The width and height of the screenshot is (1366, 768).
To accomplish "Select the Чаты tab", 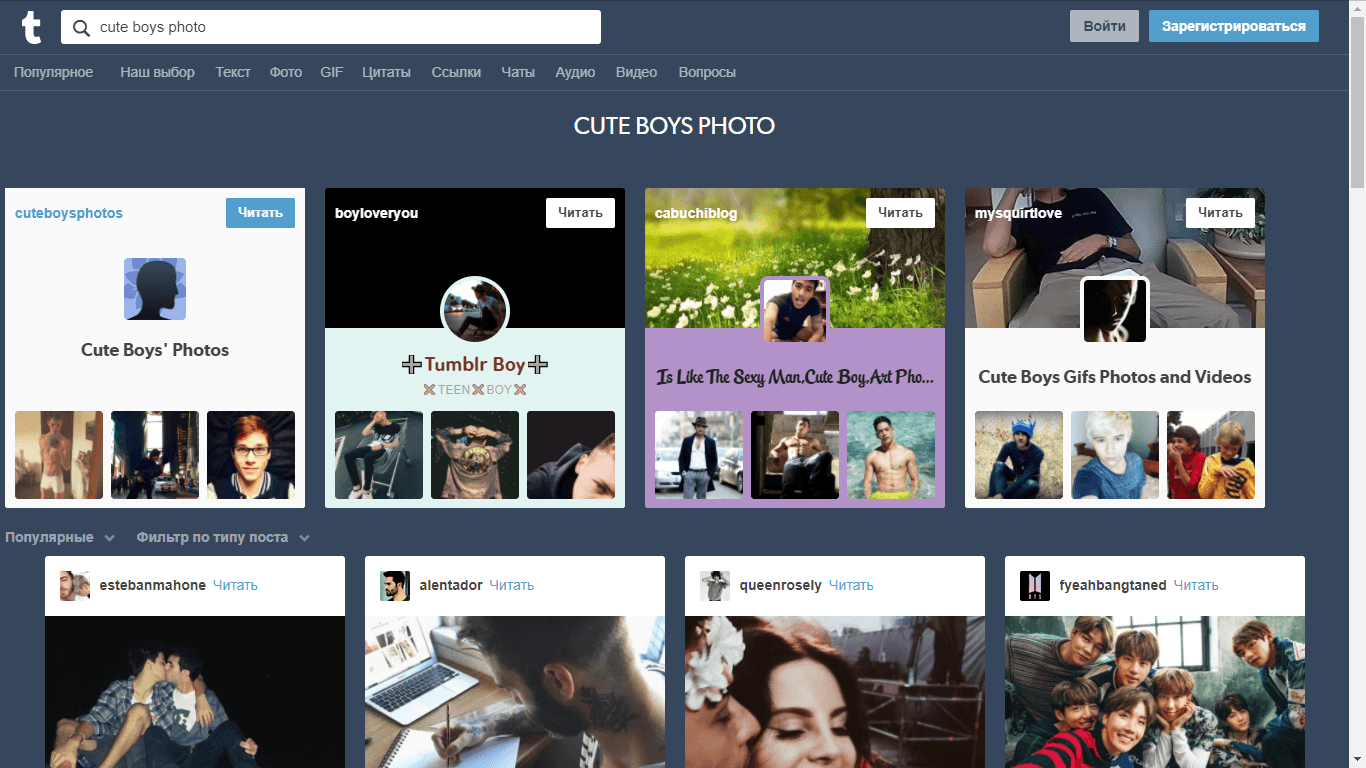I will point(518,72).
